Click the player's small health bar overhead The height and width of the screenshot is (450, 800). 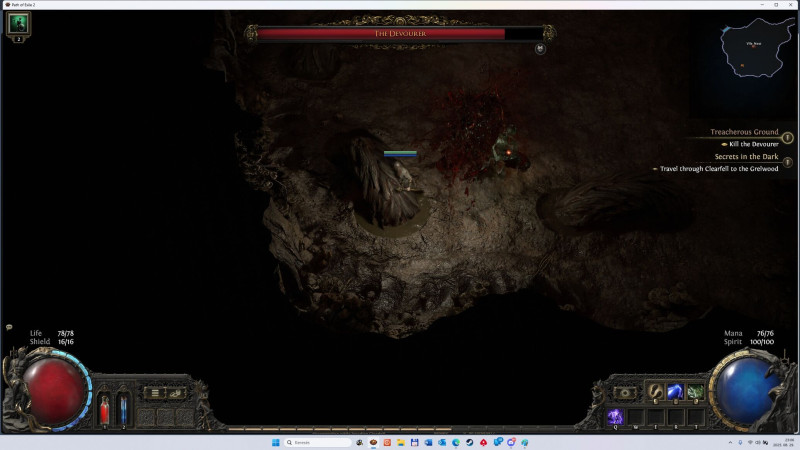pyautogui.click(x=401, y=153)
